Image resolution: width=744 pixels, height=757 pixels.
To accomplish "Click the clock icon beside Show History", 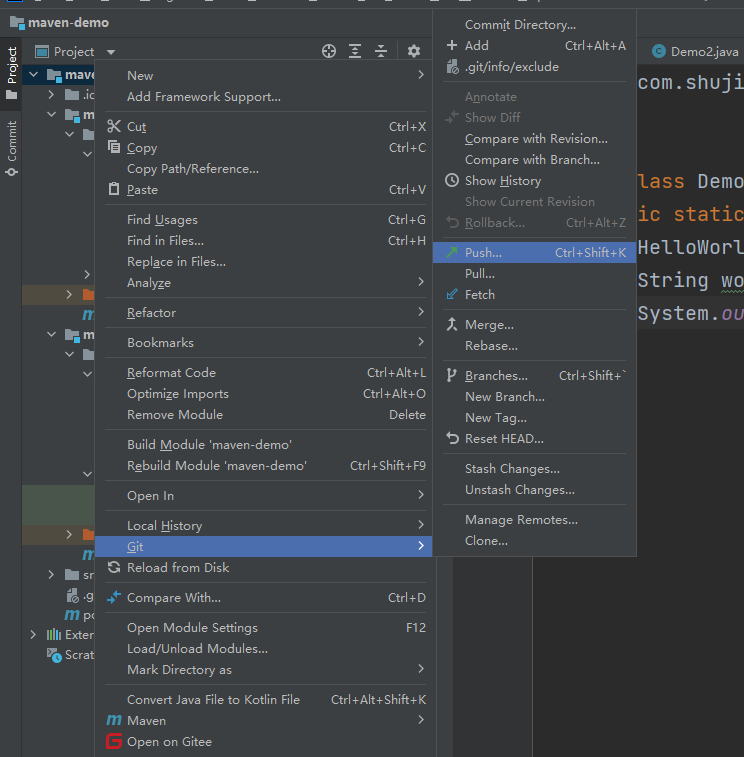I will pos(452,181).
